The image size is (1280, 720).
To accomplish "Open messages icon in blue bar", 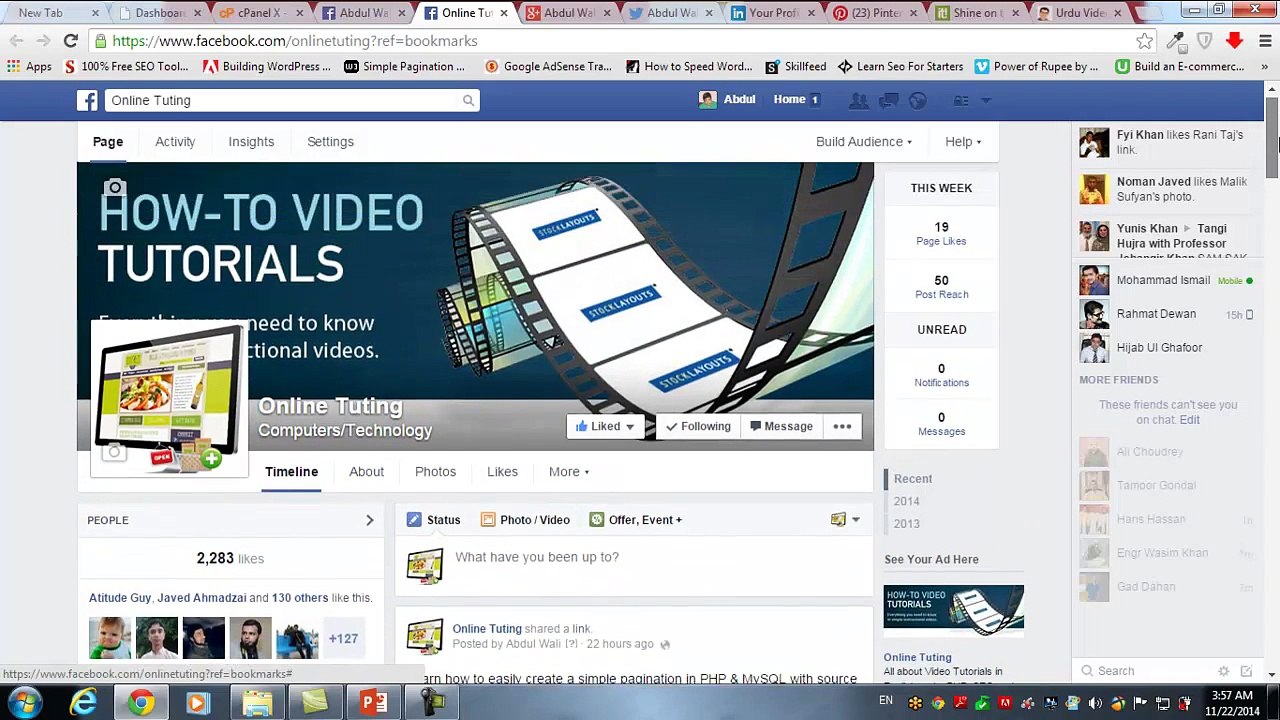I will tap(888, 100).
